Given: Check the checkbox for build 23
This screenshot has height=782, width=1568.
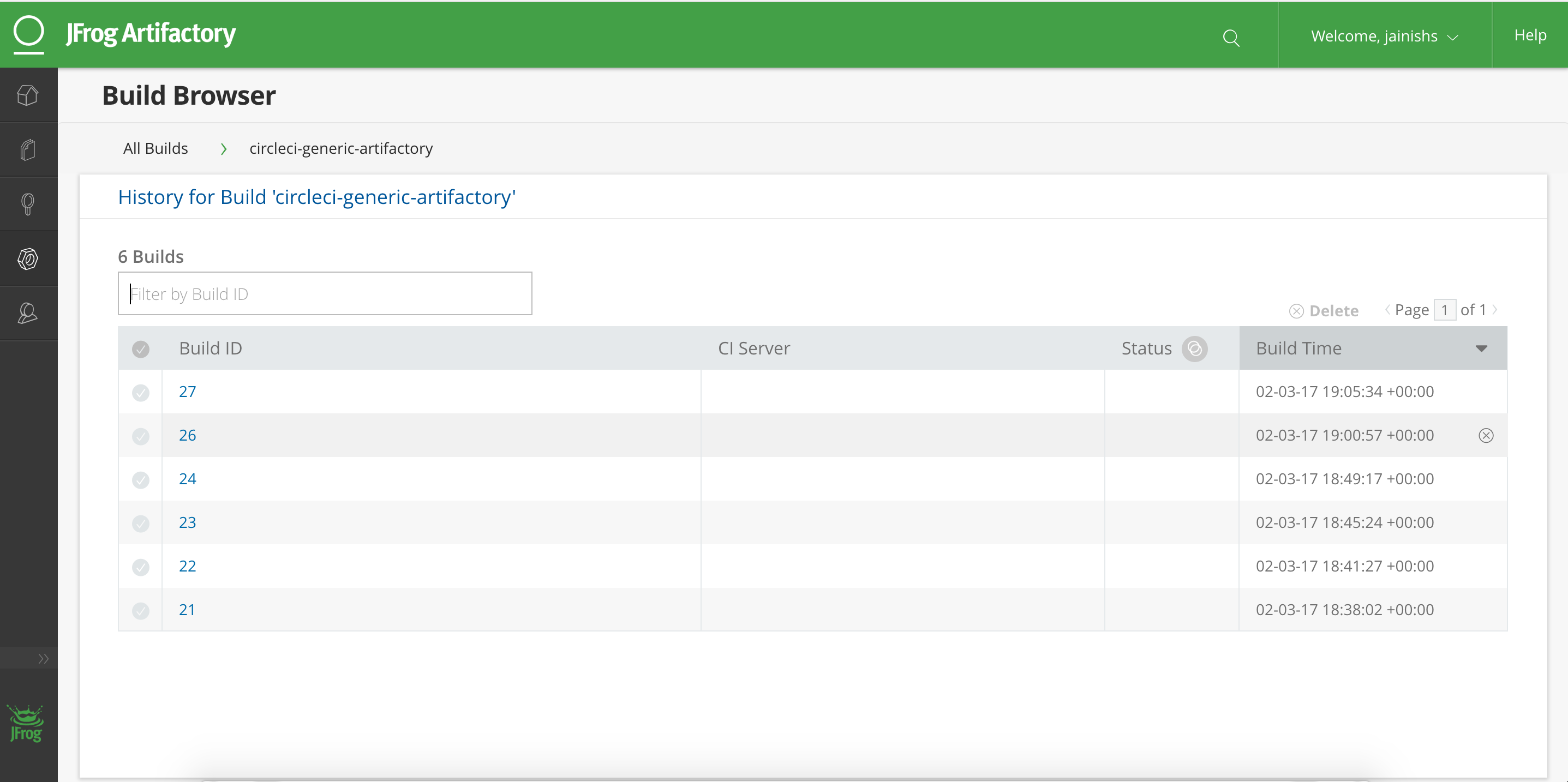Looking at the screenshot, I should pos(141,524).
